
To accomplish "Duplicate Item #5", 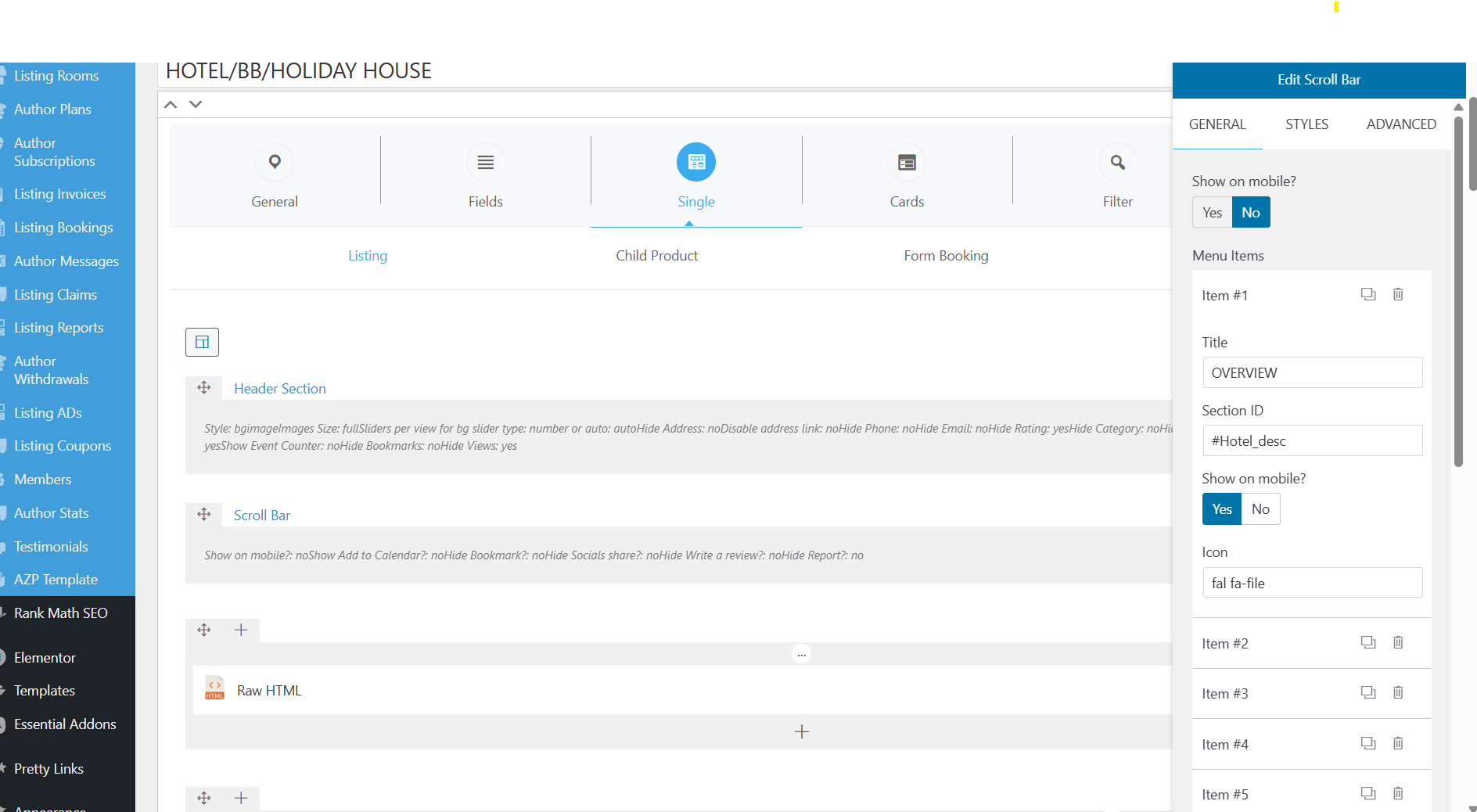I will (x=1368, y=793).
